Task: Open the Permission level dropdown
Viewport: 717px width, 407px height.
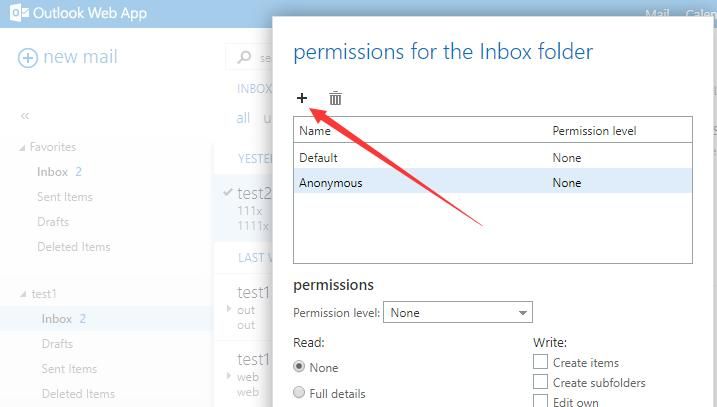Action: (458, 312)
